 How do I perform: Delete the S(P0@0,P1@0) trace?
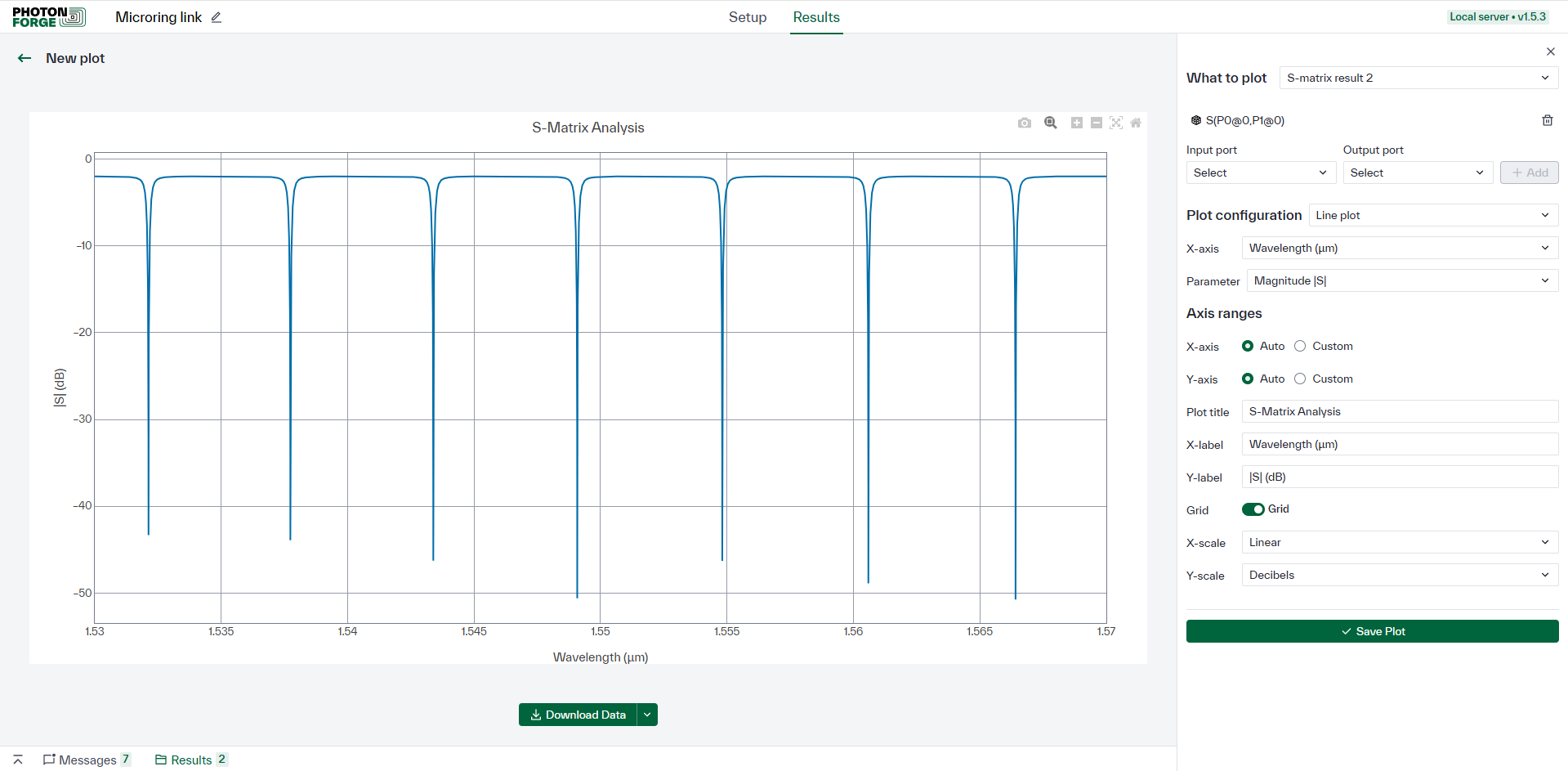1548,120
